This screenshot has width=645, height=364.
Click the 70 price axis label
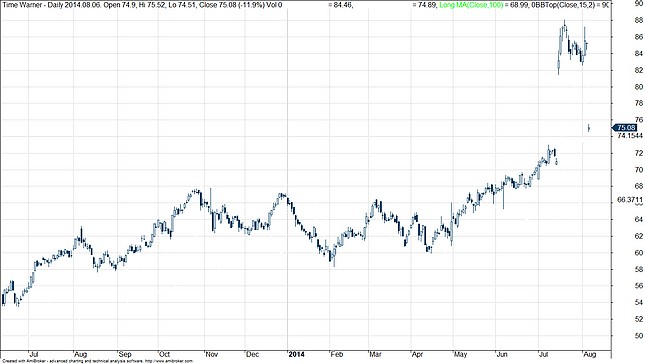[x=638, y=169]
